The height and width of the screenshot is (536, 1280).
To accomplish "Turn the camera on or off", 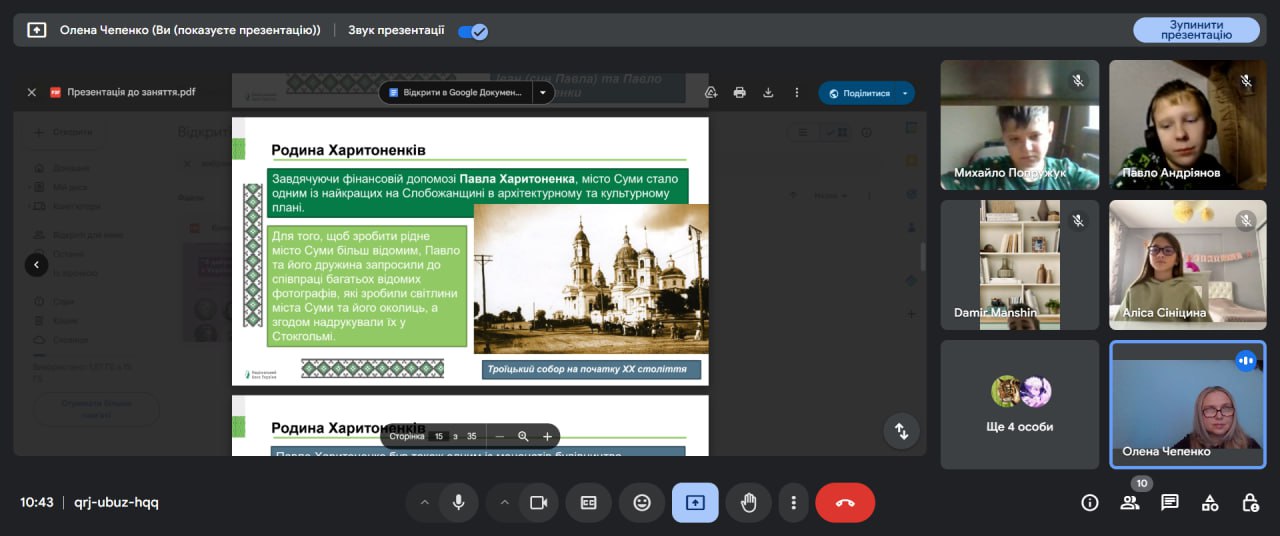I will (x=538, y=503).
